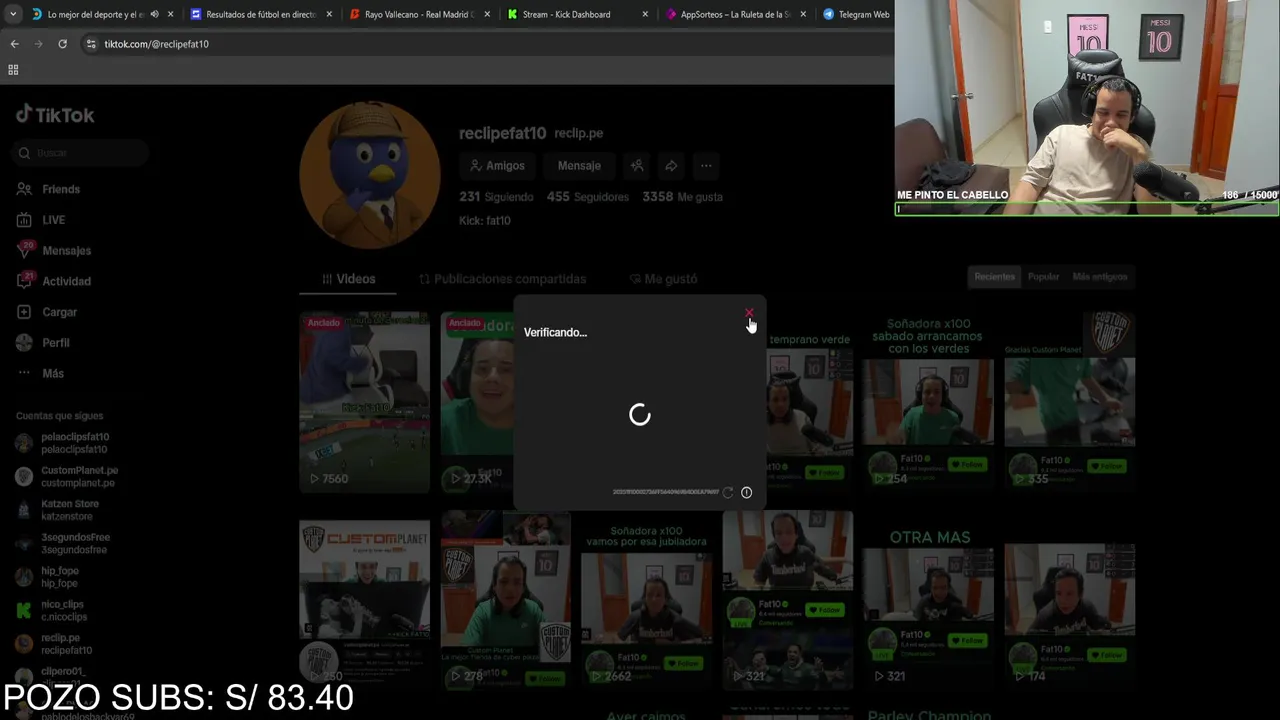Screen dimensions: 1280x720
Task: Switch to AppSorteos tab
Action: 735,14
